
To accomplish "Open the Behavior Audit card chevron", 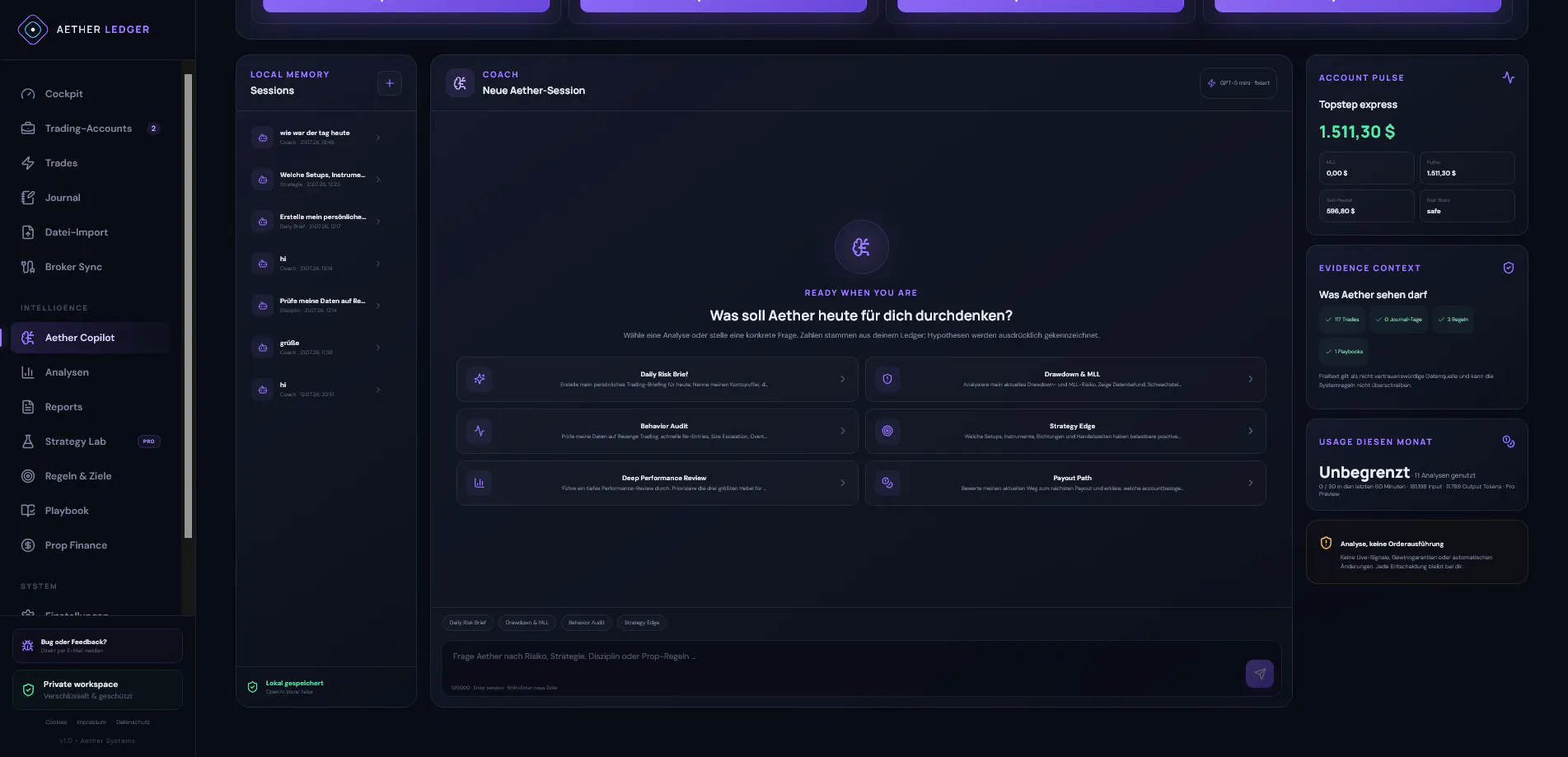I will click(x=843, y=431).
